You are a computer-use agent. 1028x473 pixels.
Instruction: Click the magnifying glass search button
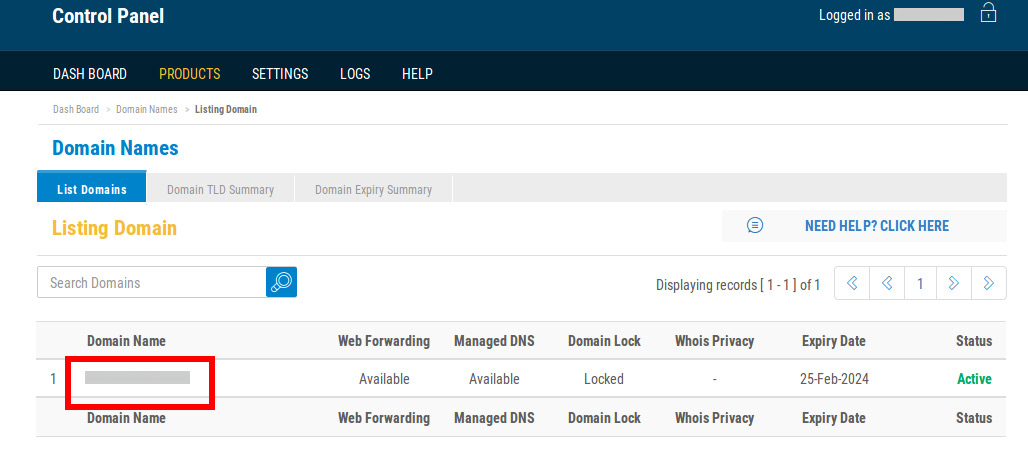[x=281, y=282]
